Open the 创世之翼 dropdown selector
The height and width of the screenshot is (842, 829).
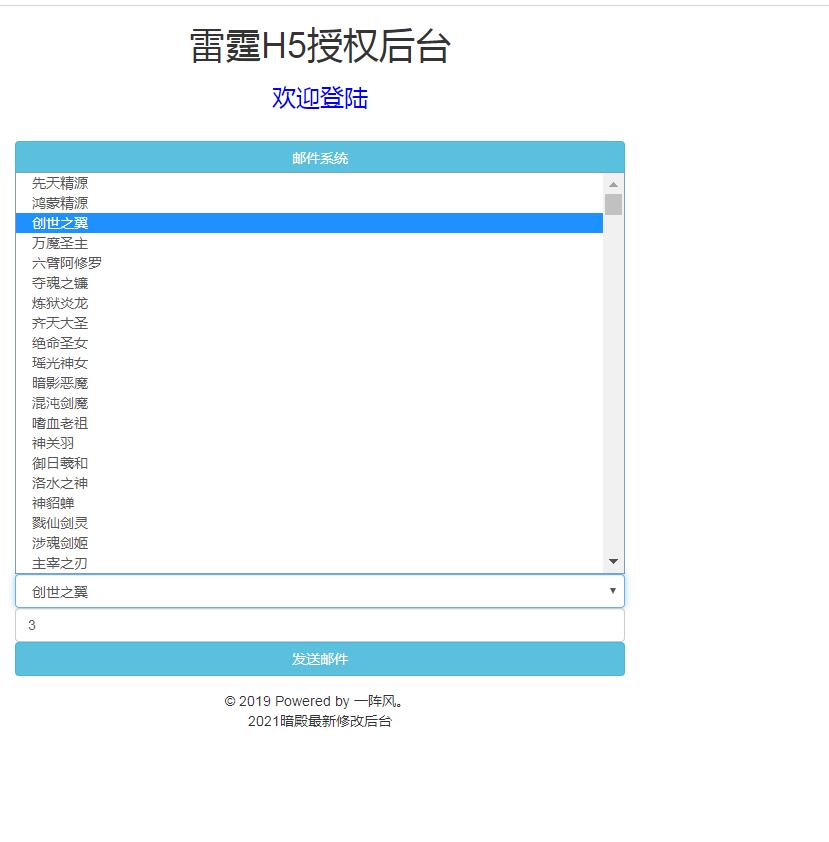point(319,591)
